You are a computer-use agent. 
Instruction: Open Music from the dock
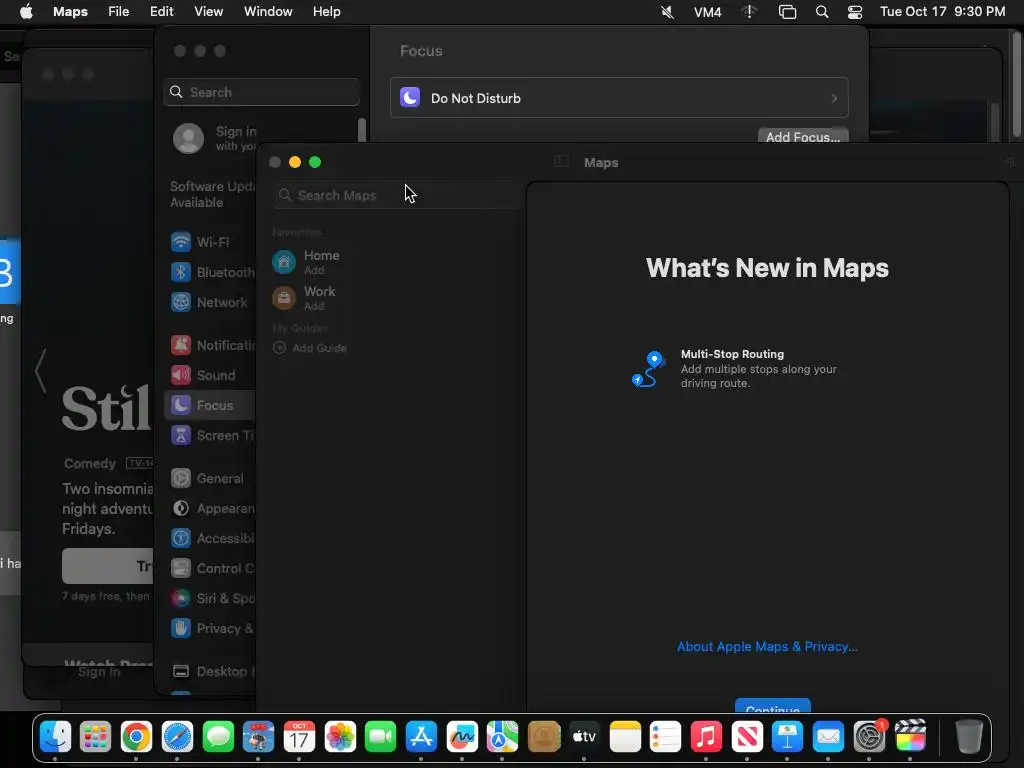click(706, 737)
